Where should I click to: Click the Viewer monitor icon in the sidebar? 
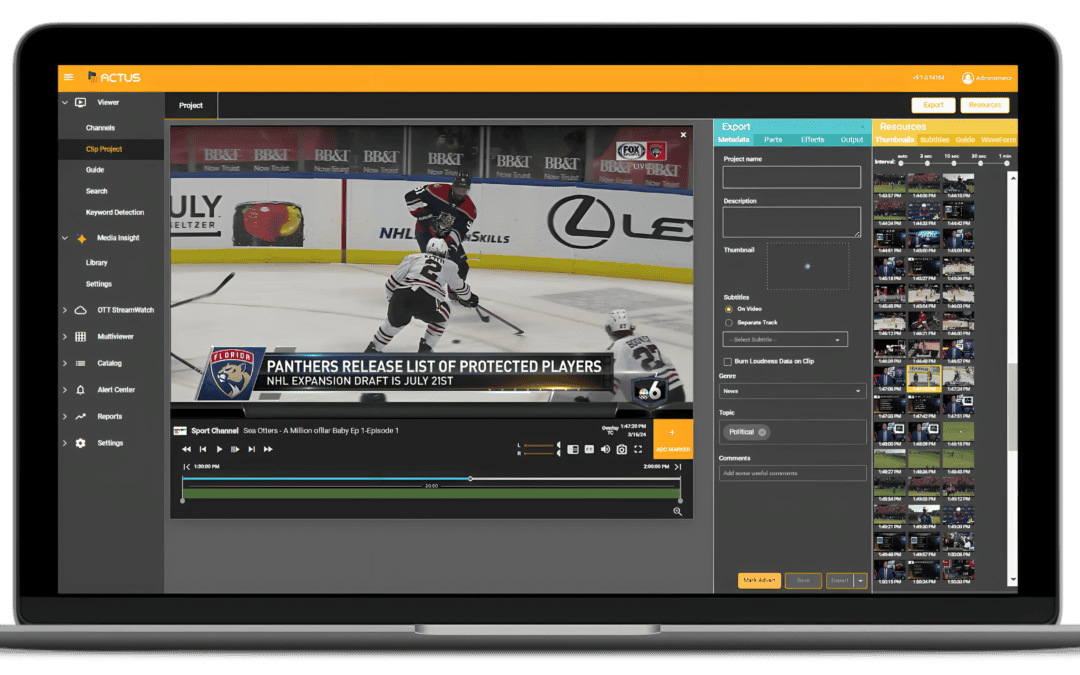click(81, 103)
